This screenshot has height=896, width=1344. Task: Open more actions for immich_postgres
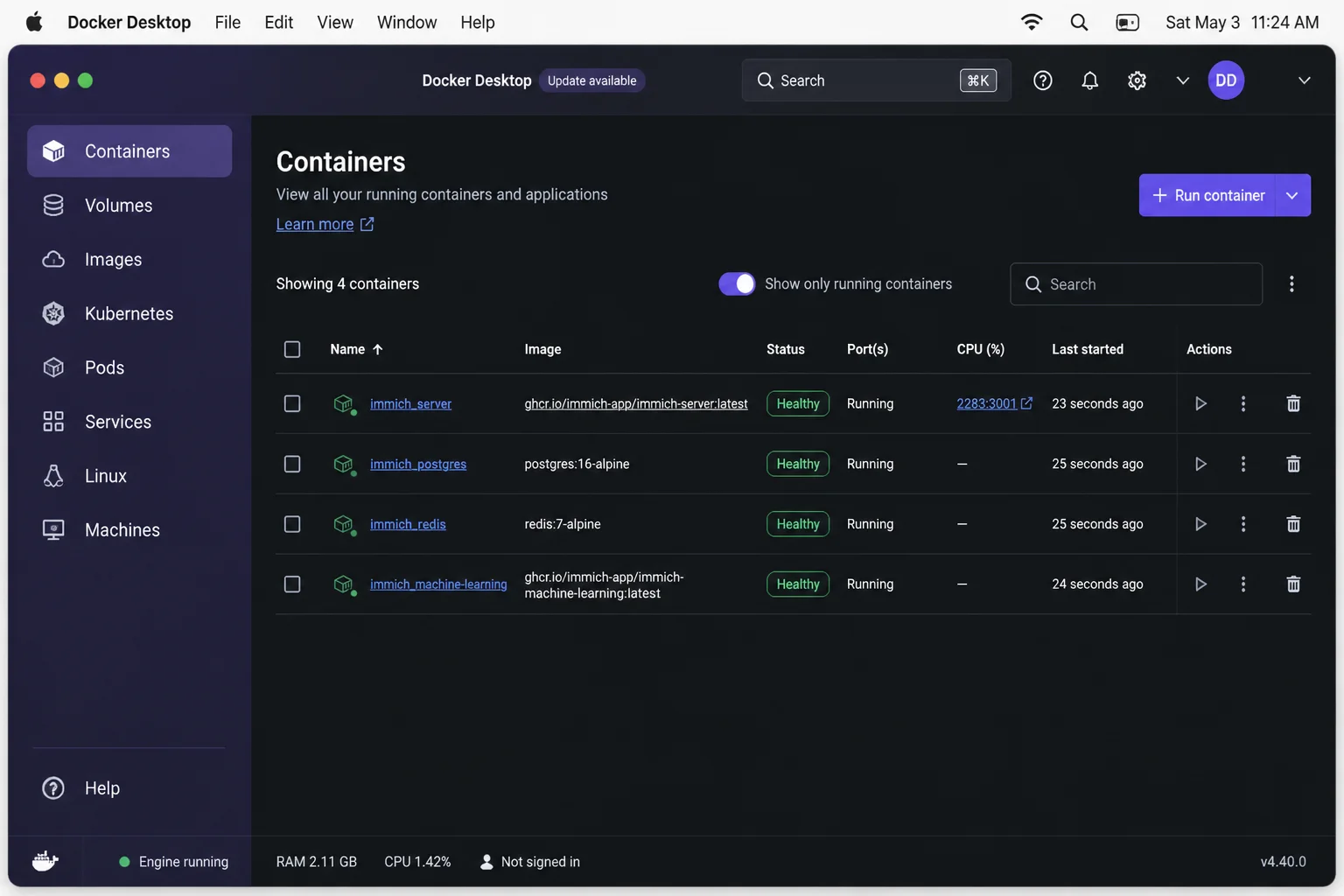pos(1242,464)
